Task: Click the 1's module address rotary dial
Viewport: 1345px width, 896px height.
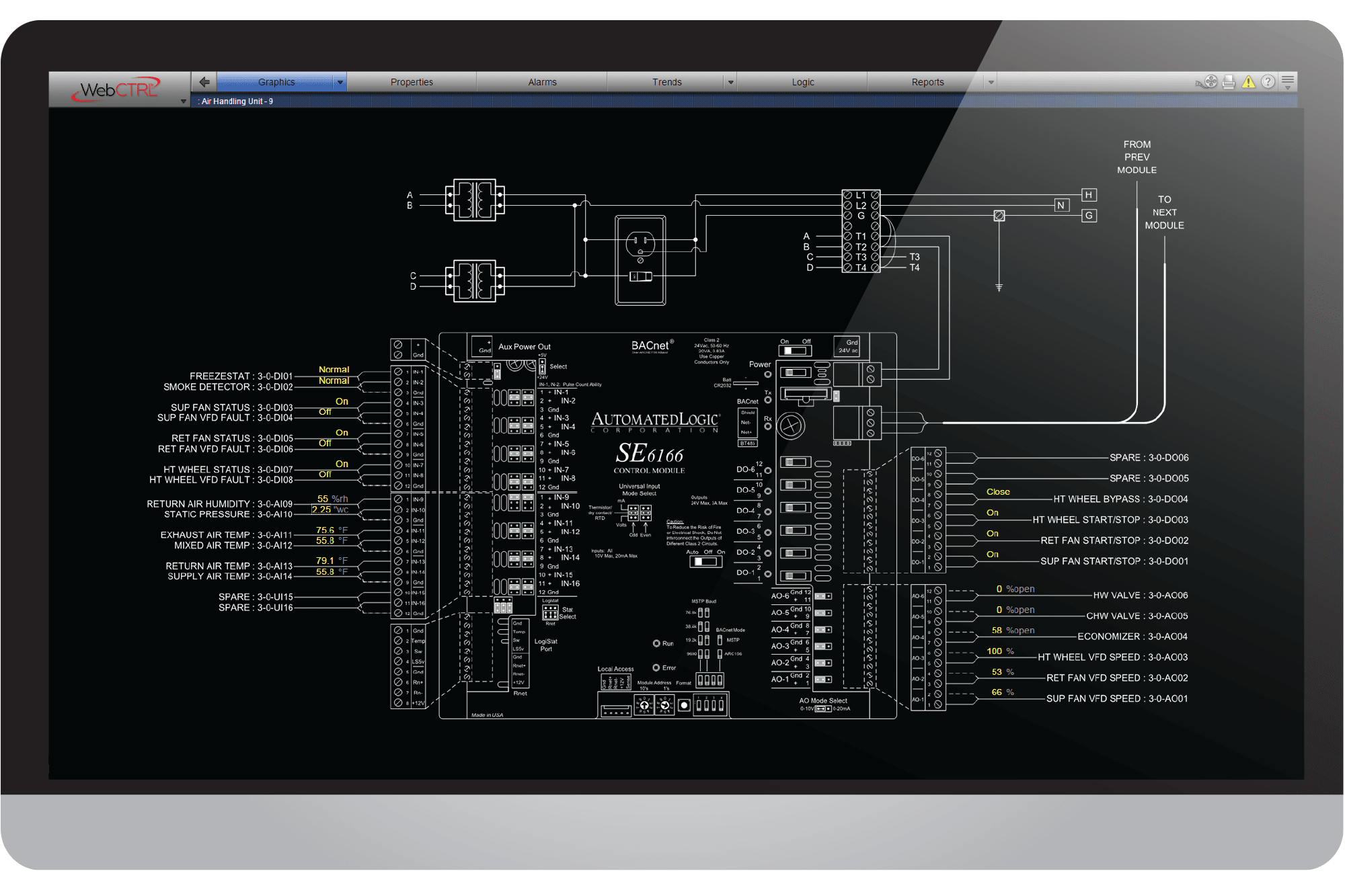Action: tap(665, 705)
